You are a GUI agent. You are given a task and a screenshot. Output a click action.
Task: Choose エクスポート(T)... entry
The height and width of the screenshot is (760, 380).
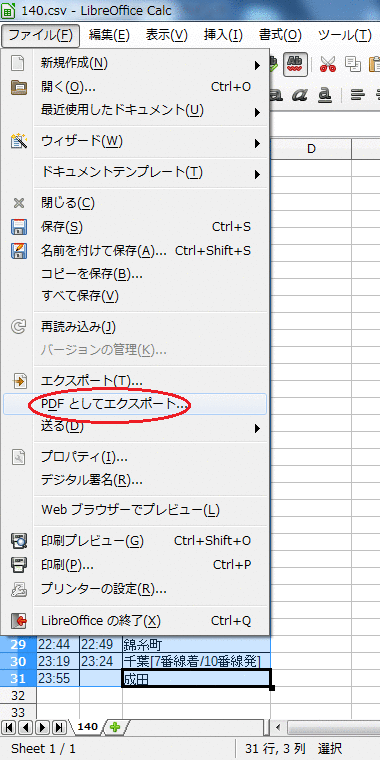click(135, 381)
